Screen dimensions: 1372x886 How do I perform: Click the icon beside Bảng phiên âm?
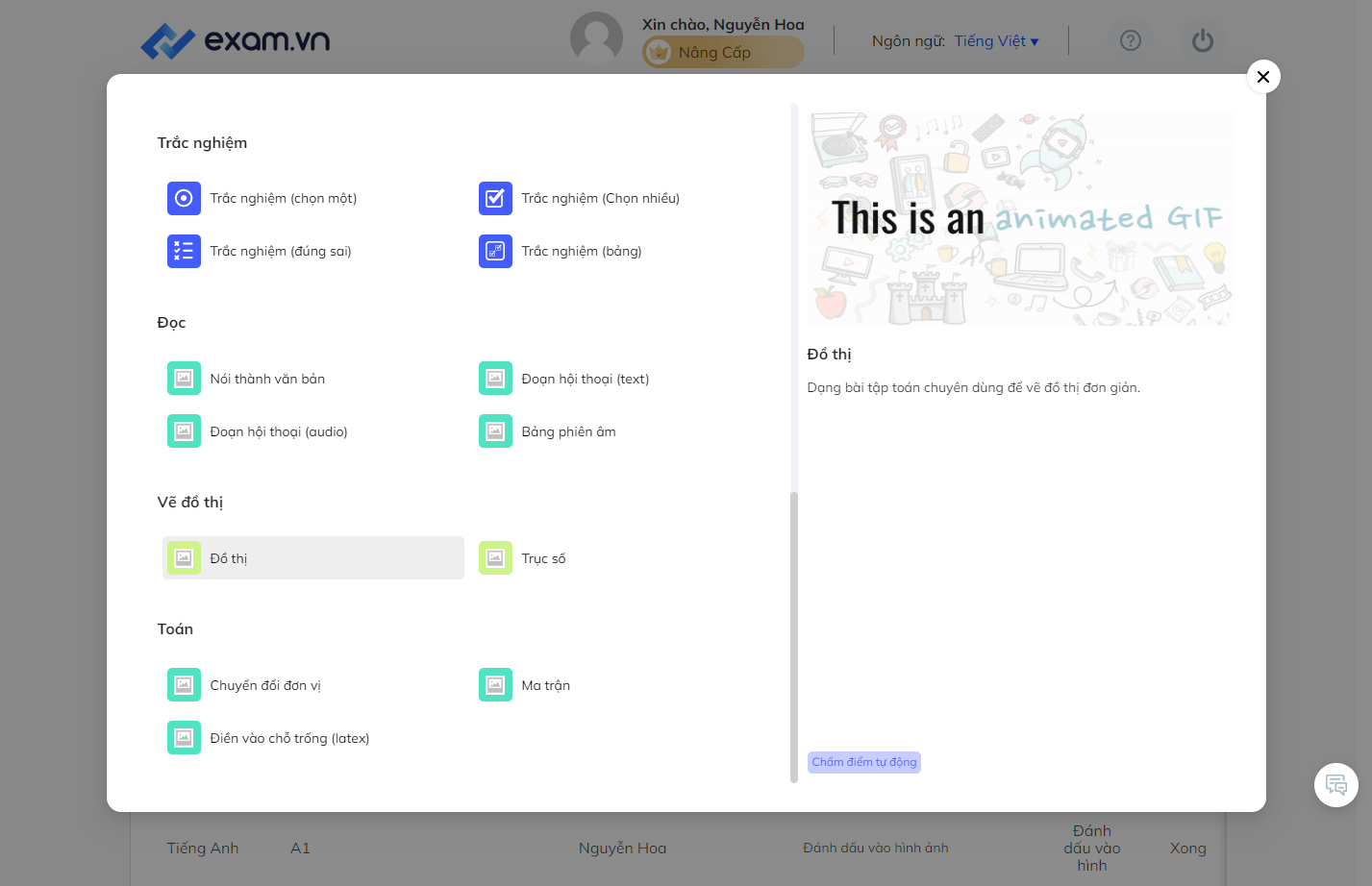[495, 431]
